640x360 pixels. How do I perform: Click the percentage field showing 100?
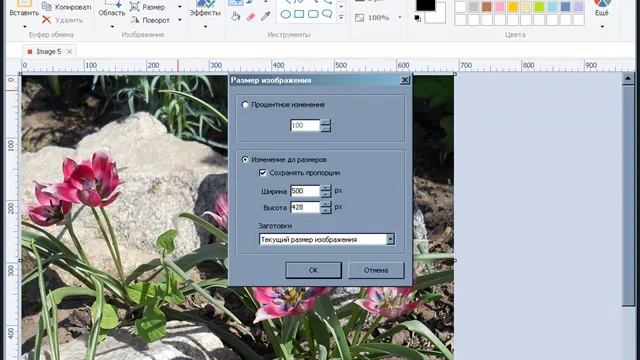[305, 125]
